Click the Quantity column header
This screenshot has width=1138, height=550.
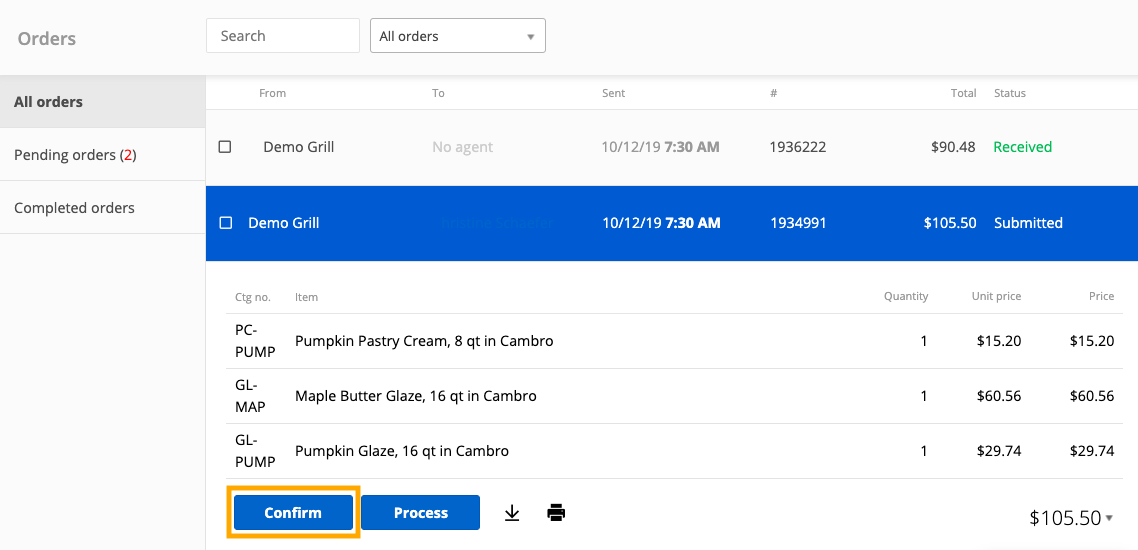tap(906, 296)
